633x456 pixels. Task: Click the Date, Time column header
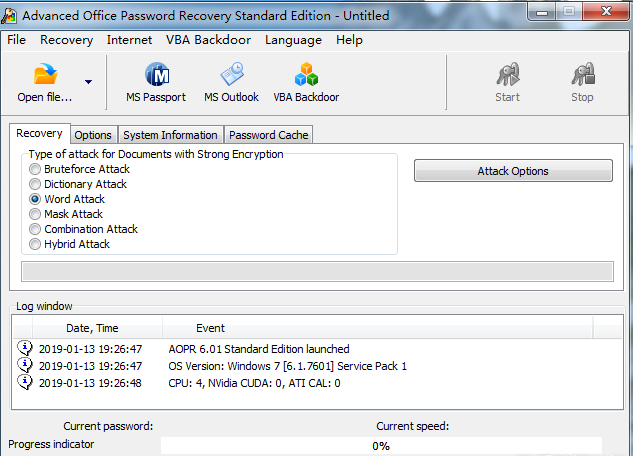point(92,328)
